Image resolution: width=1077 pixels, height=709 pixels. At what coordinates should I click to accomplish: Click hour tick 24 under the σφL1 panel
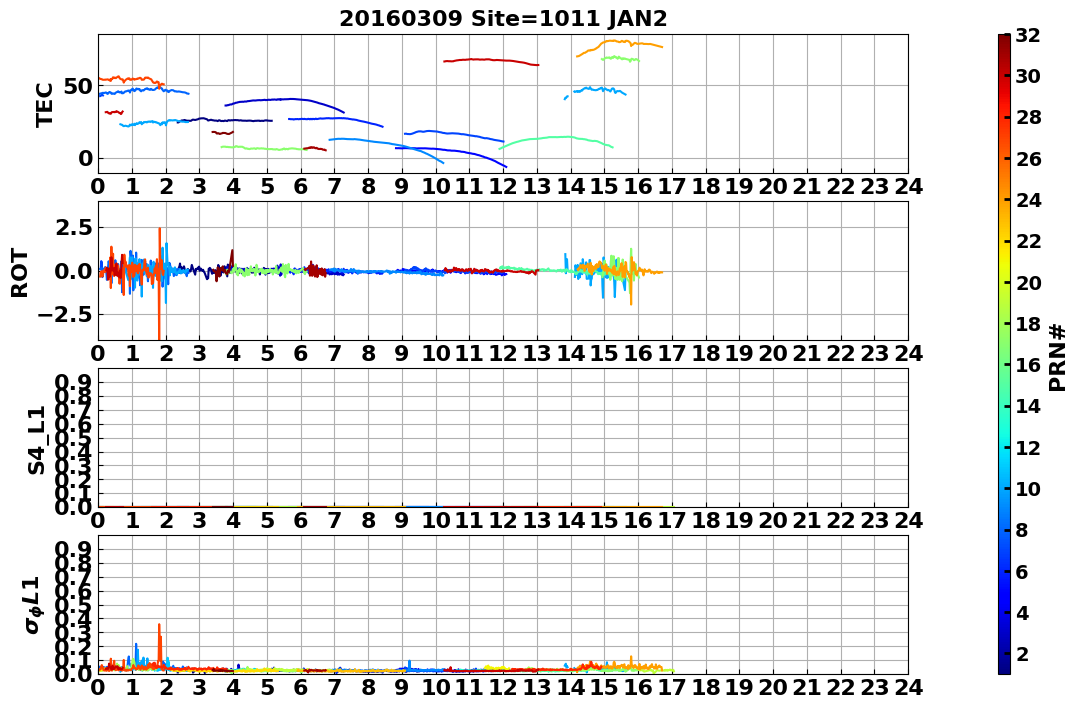[908, 687]
